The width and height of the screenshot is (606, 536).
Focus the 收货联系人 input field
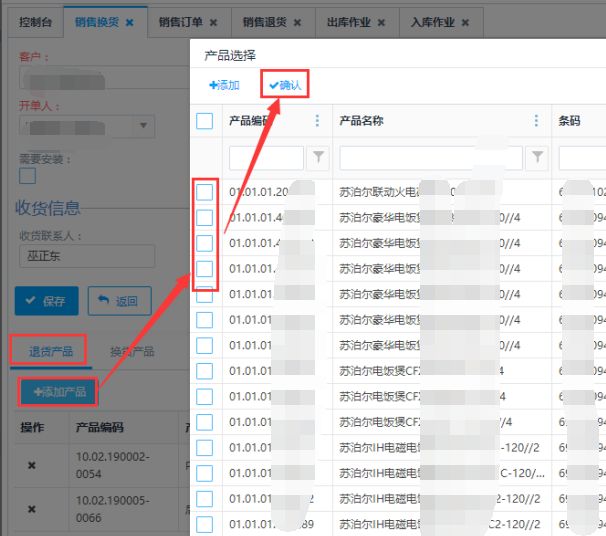point(78,256)
